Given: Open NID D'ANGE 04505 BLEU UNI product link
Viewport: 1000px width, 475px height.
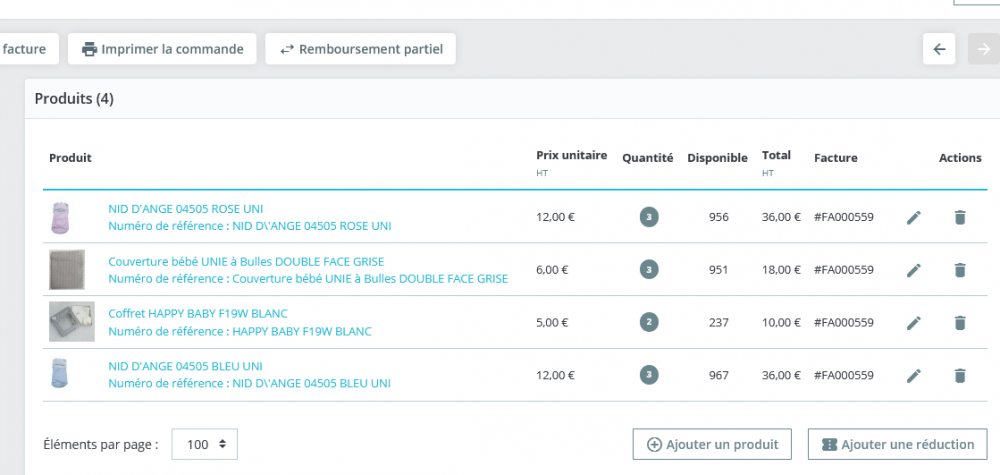Looking at the screenshot, I should [185, 367].
